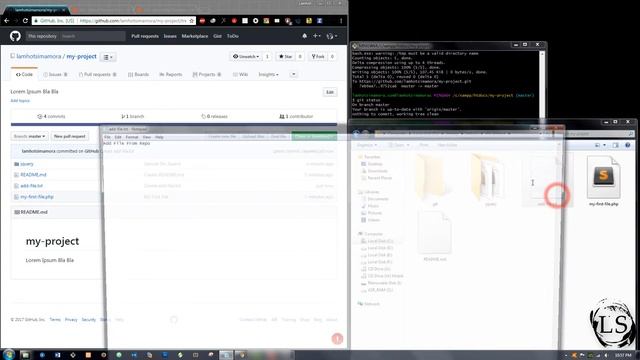View the 1 contributor link

296,116
